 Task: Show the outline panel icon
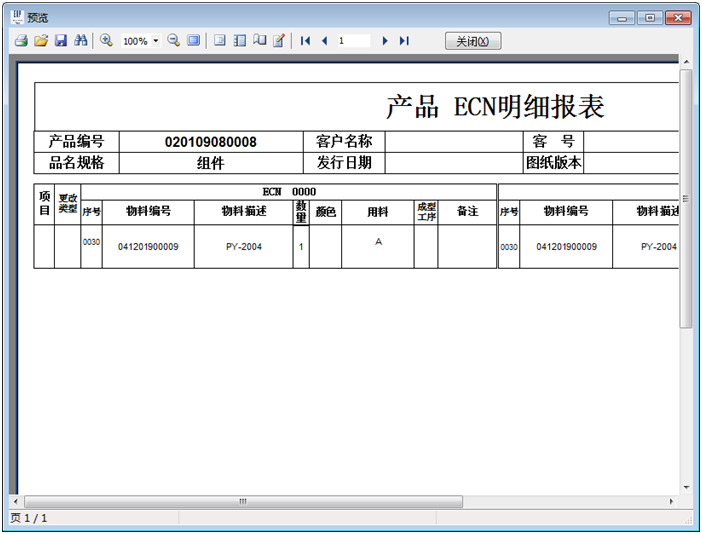(x=219, y=41)
